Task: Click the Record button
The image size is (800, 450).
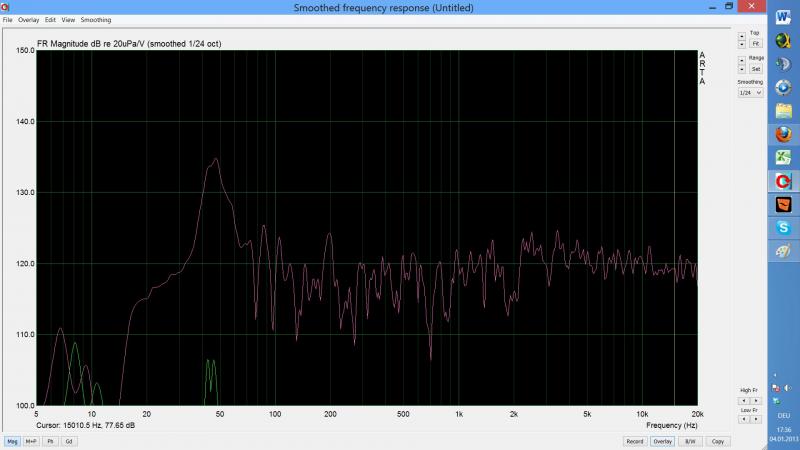Action: click(x=634, y=441)
